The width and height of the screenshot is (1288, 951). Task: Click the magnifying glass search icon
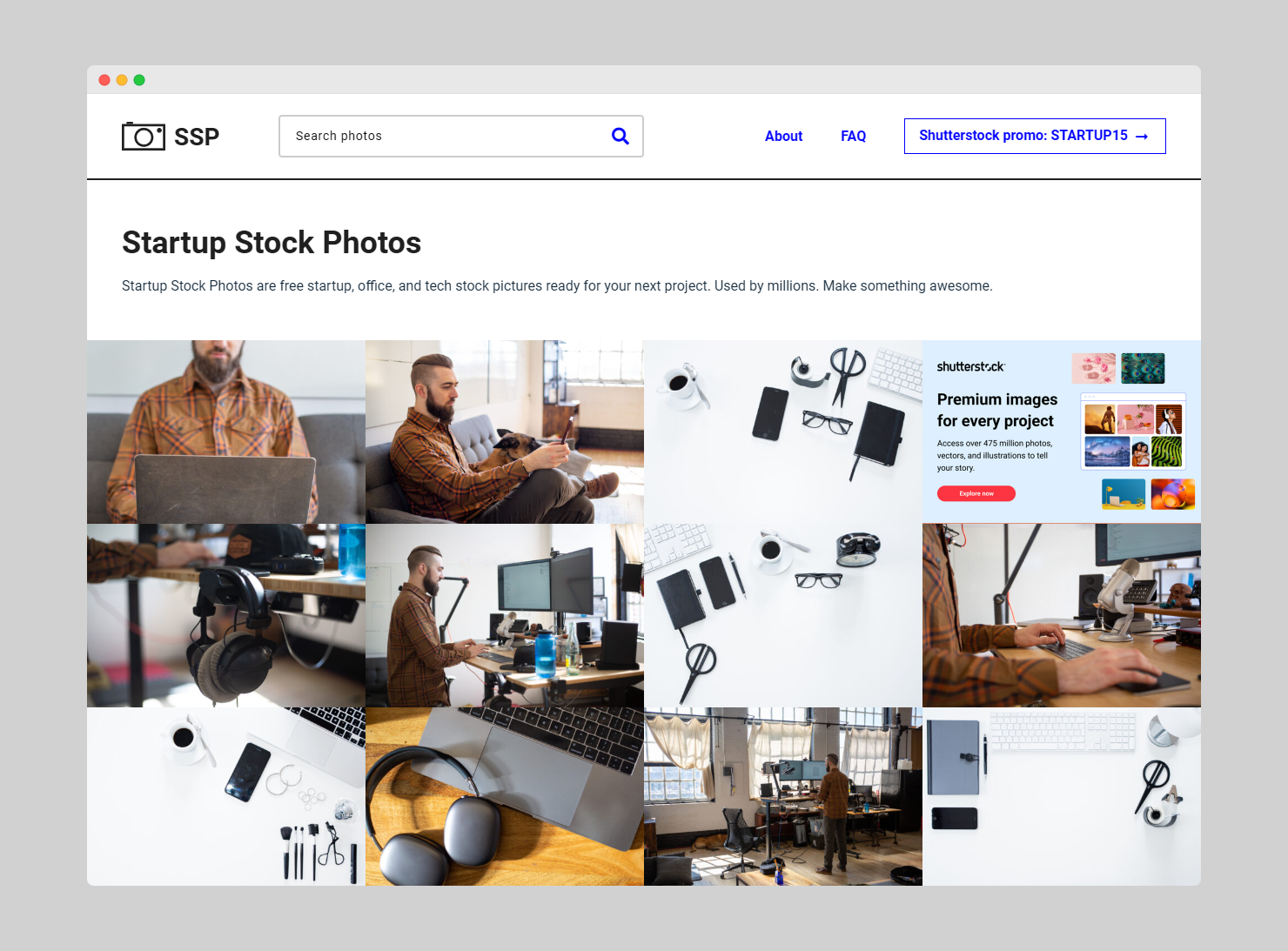620,136
